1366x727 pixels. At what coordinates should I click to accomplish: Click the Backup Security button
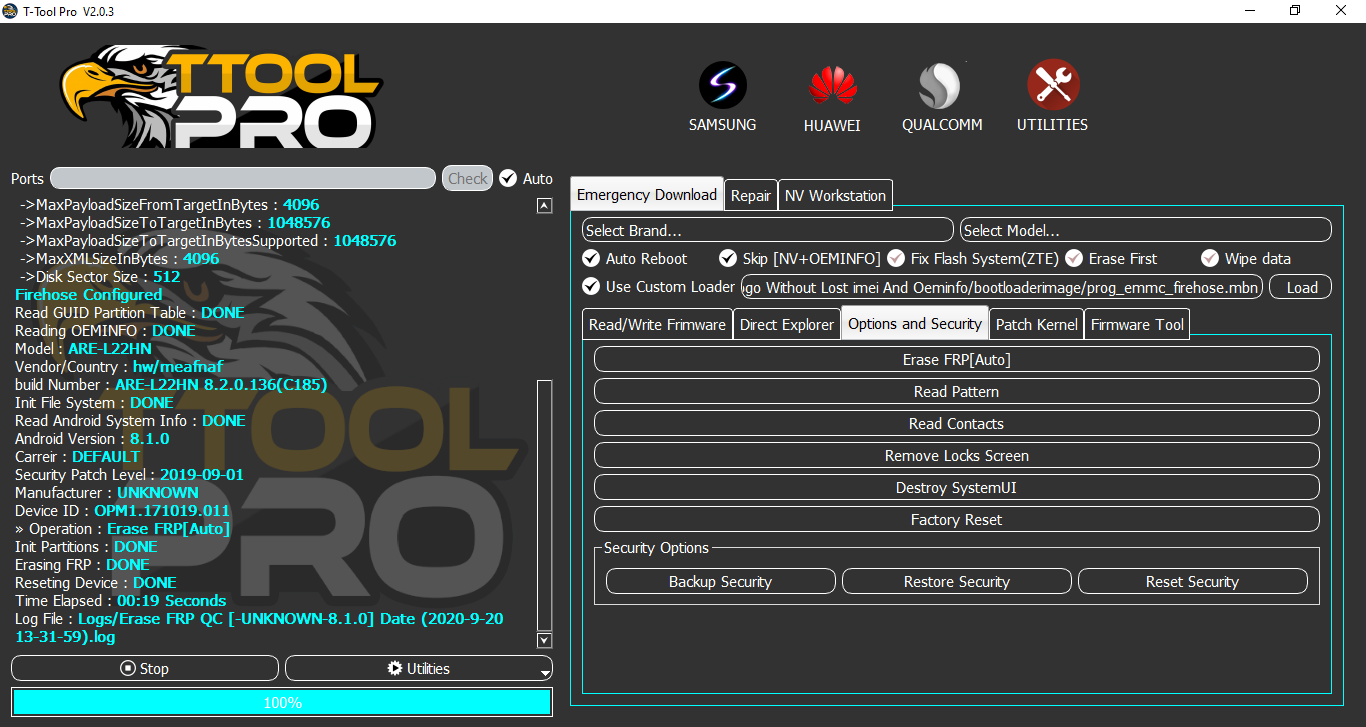[x=721, y=582]
